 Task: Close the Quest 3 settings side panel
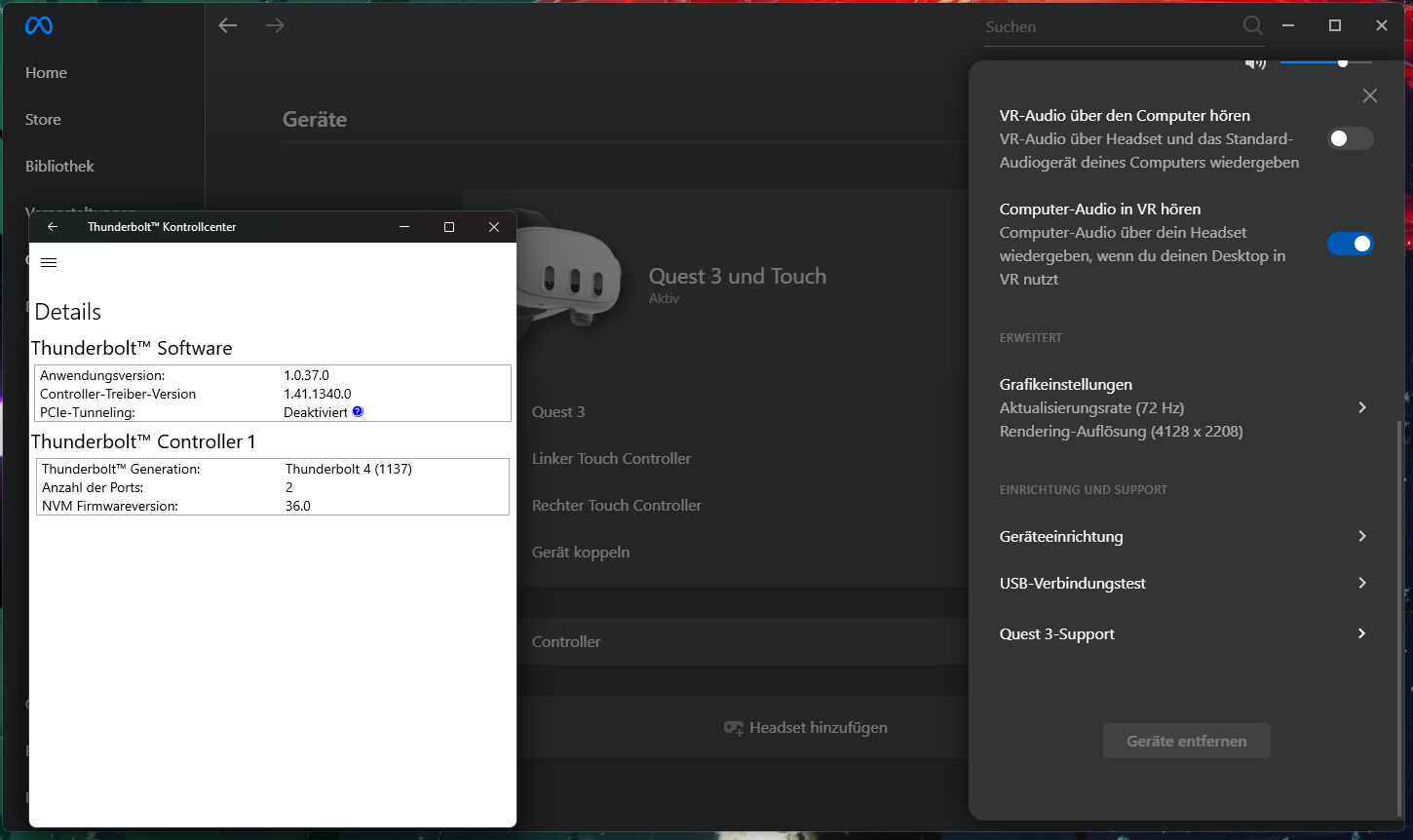point(1370,95)
